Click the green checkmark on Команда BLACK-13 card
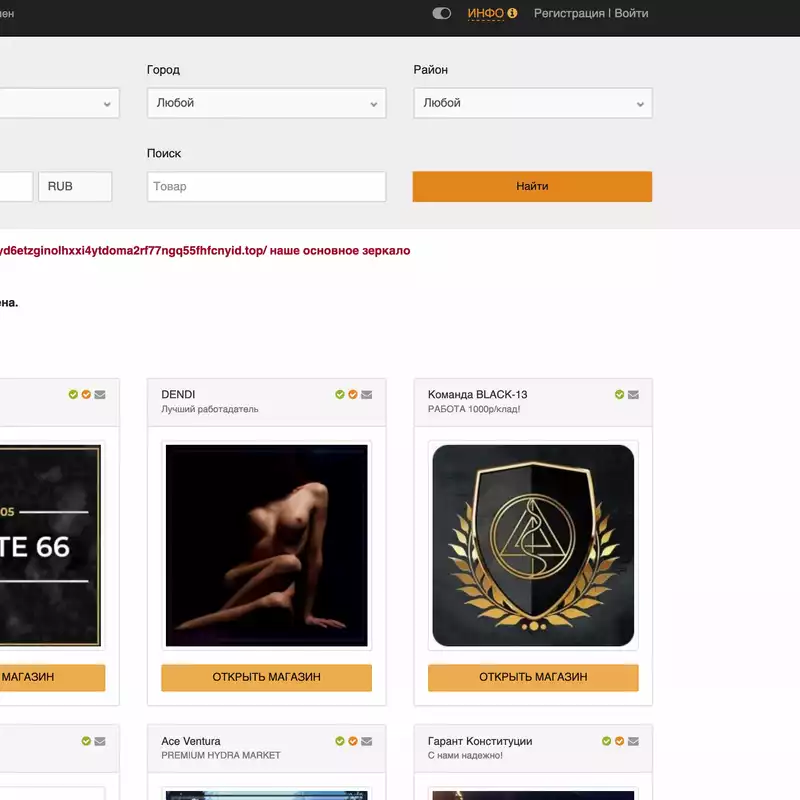Image resolution: width=800 pixels, height=800 pixels. pyautogui.click(x=620, y=395)
